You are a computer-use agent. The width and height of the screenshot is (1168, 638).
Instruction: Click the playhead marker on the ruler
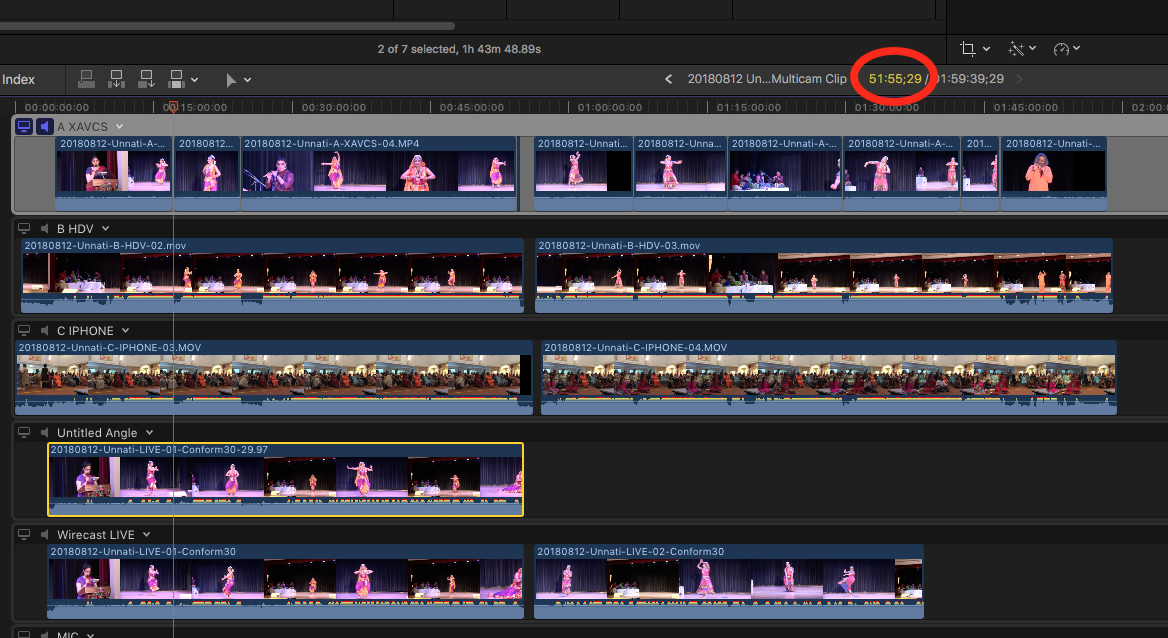[x=172, y=106]
